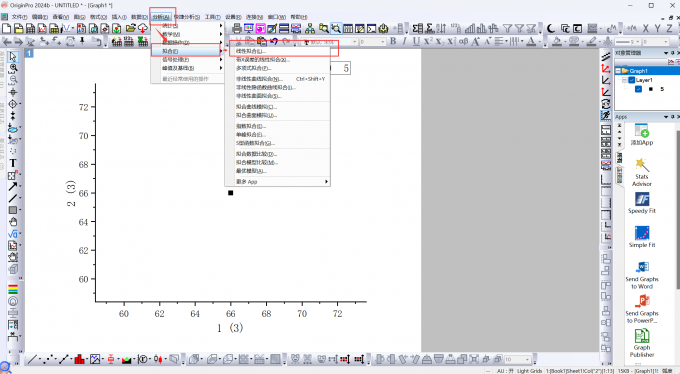Open the Stats Advisor app
Screen dimensions: 680x374
[x=641, y=172]
